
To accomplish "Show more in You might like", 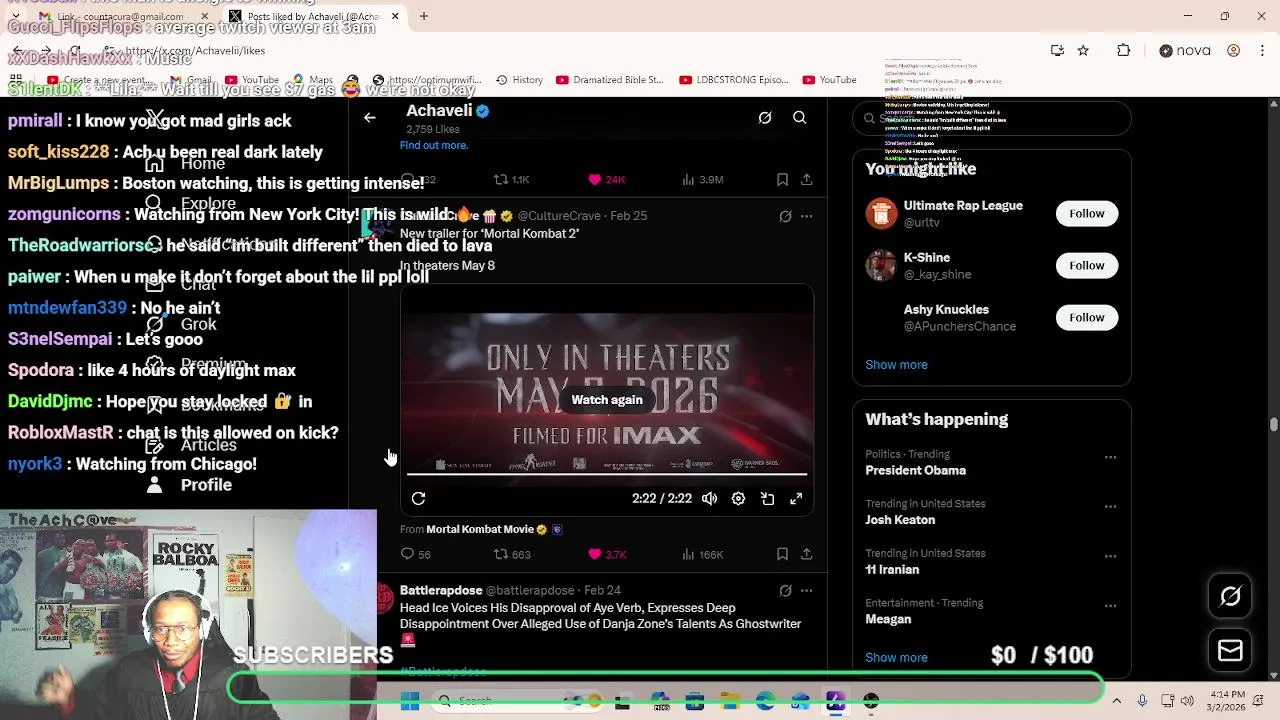I will (896, 365).
